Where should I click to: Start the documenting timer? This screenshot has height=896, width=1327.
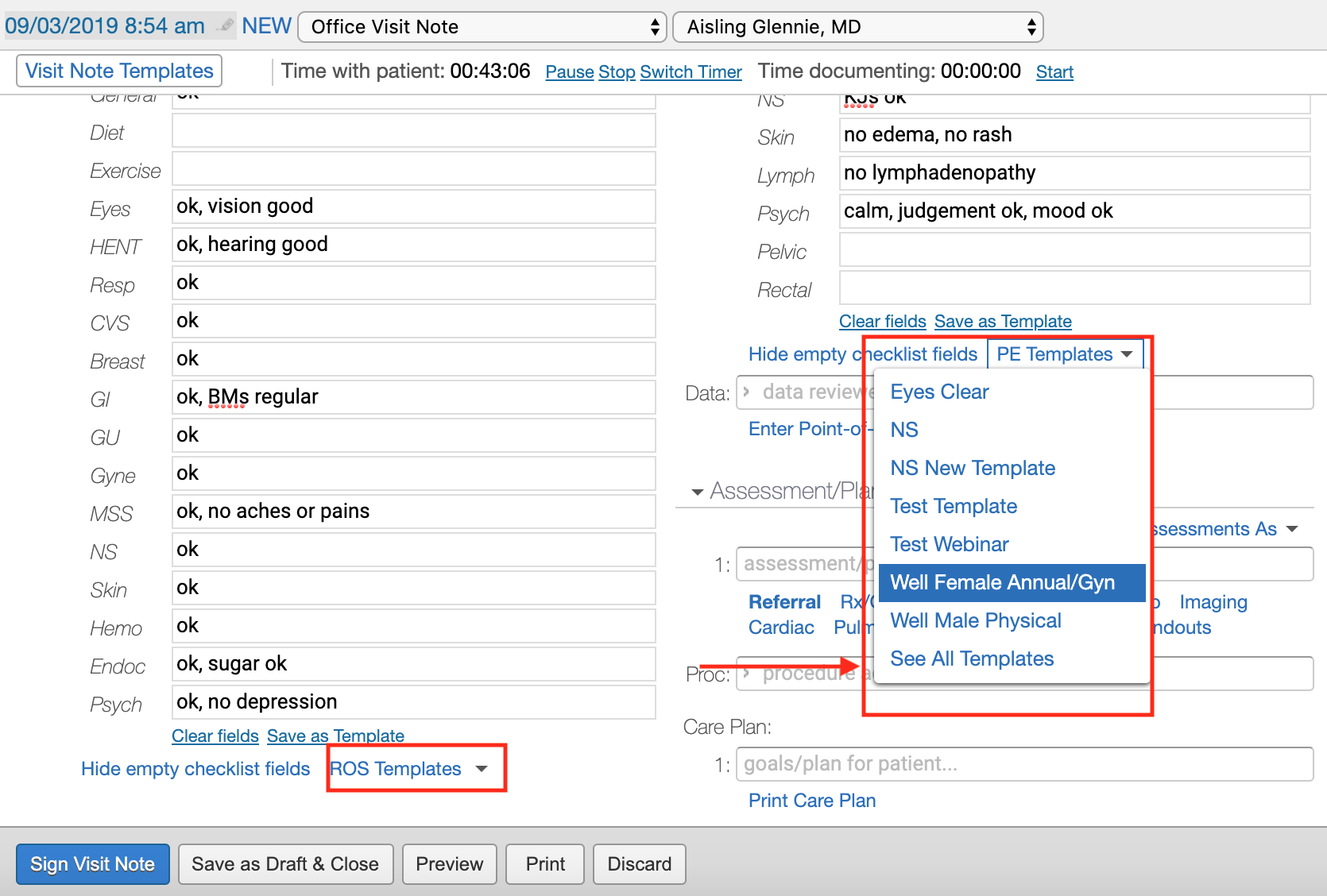(x=1054, y=72)
